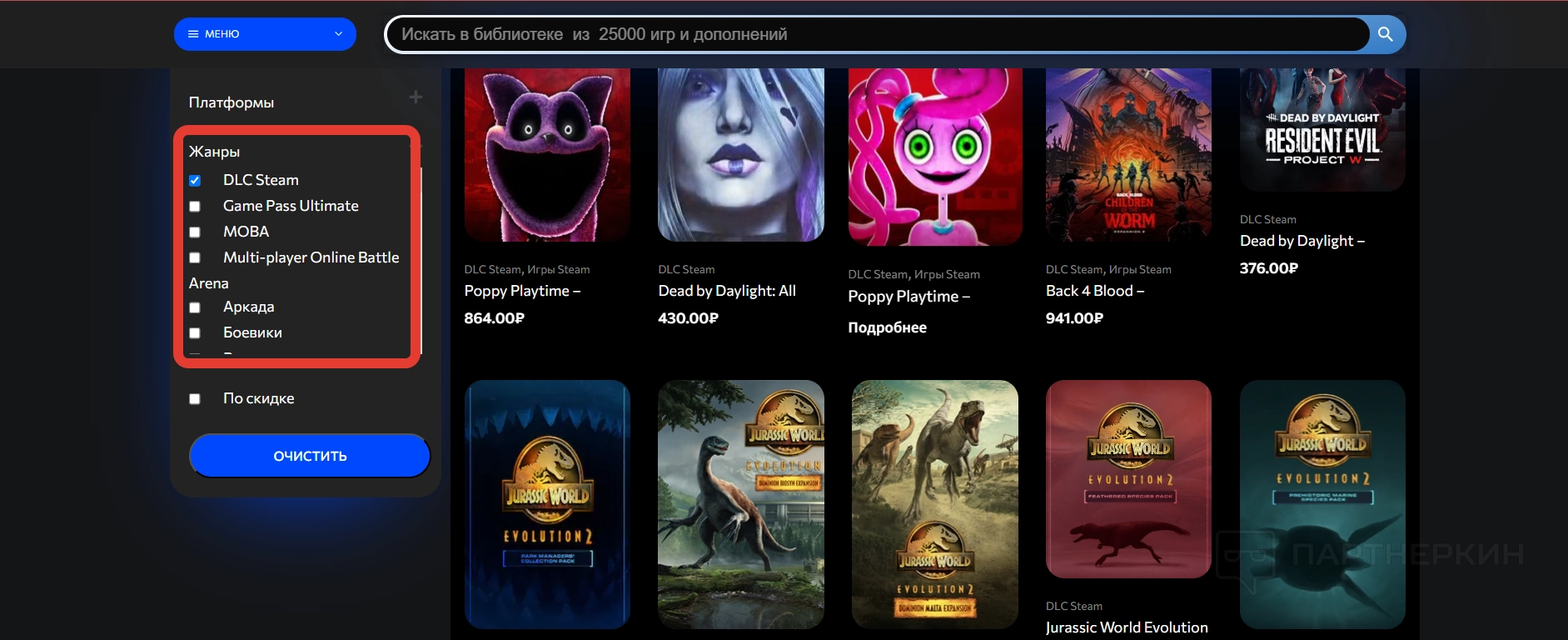Open the 'Back 4 Blood –' title
Viewport: 1568px width, 640px height.
[1095, 291]
